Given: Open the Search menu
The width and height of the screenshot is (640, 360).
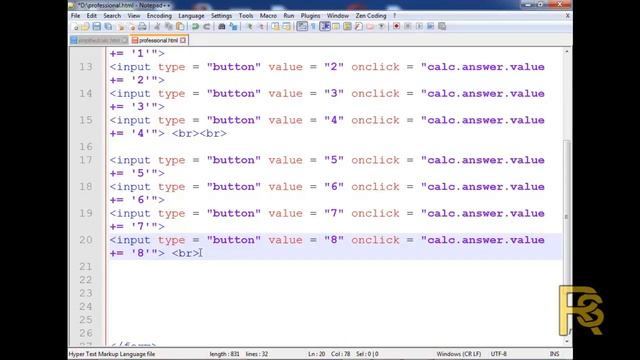Looking at the screenshot, I should pyautogui.click(x=112, y=16).
